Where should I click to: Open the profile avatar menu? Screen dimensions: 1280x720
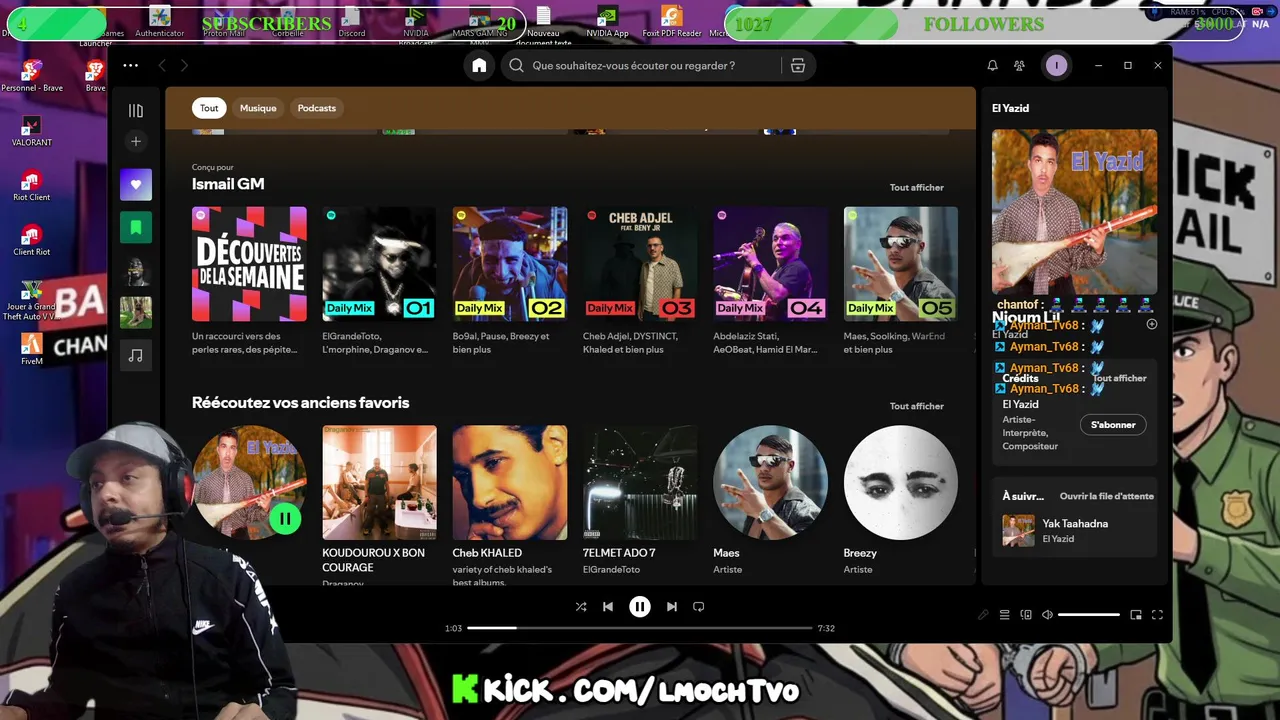click(x=1056, y=65)
